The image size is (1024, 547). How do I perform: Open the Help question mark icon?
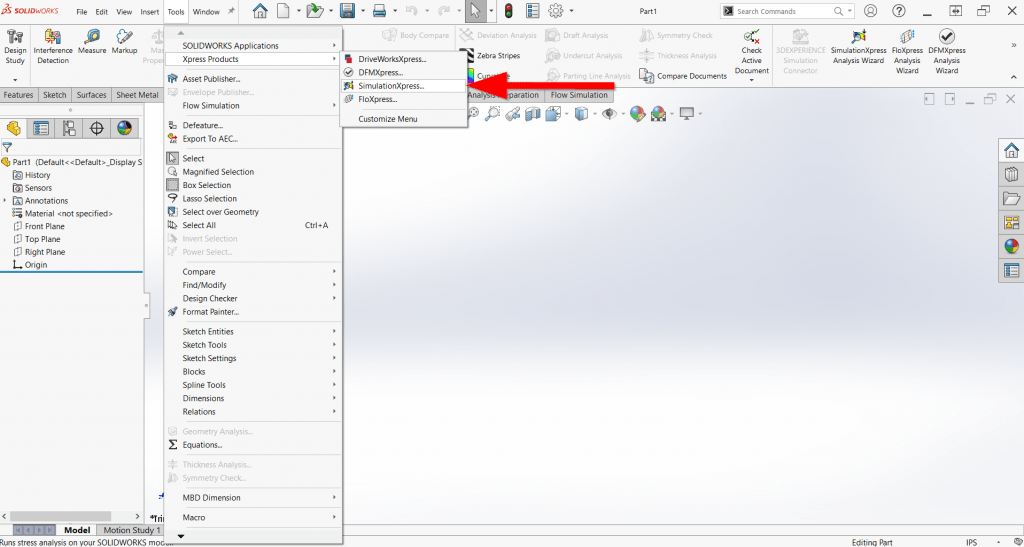click(x=899, y=11)
